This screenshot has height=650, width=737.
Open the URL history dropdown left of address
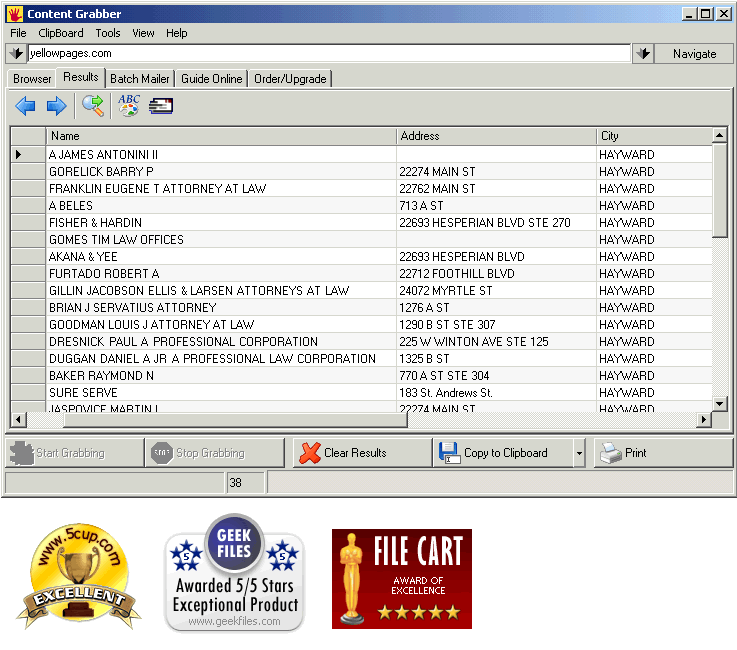point(16,54)
